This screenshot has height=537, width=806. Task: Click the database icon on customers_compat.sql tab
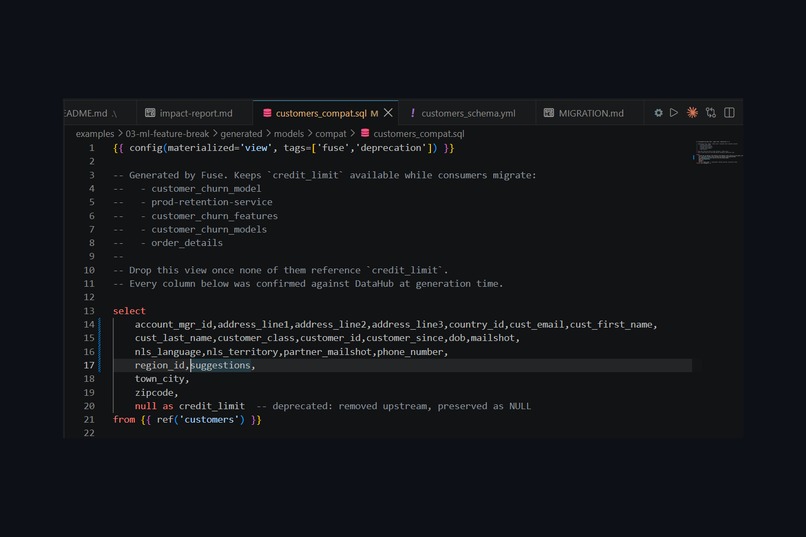point(267,113)
